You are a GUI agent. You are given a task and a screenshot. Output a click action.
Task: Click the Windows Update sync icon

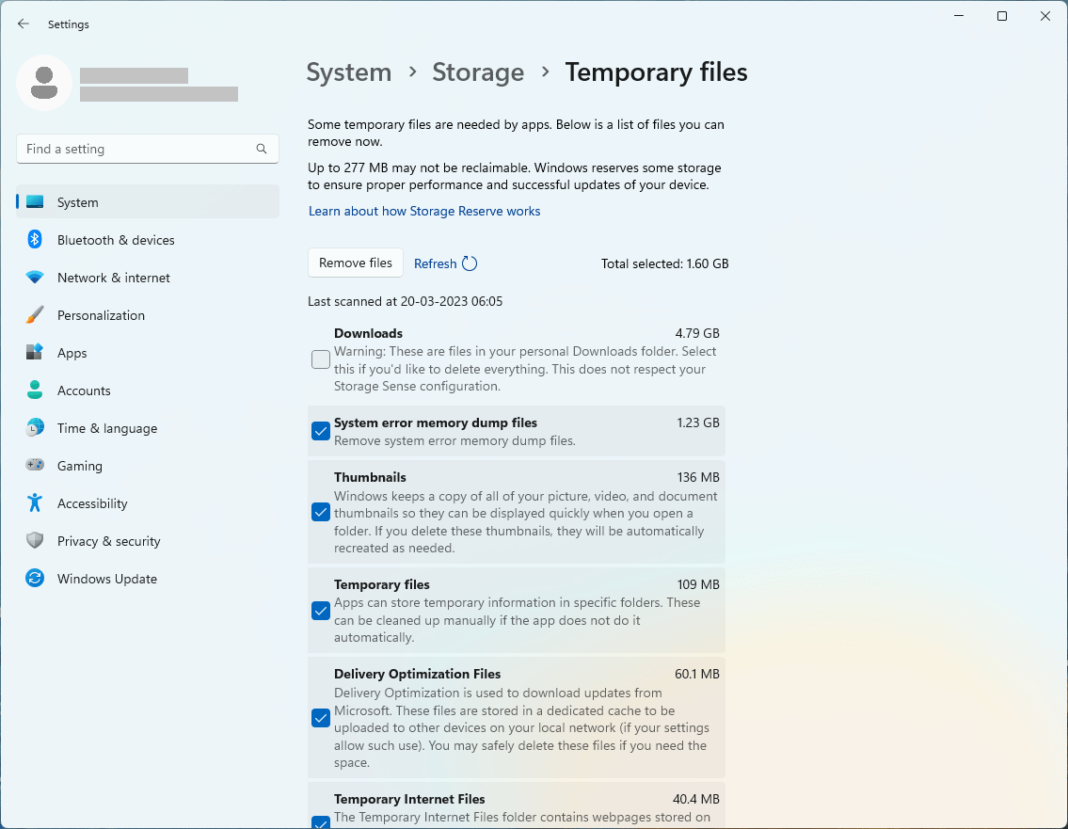35,578
